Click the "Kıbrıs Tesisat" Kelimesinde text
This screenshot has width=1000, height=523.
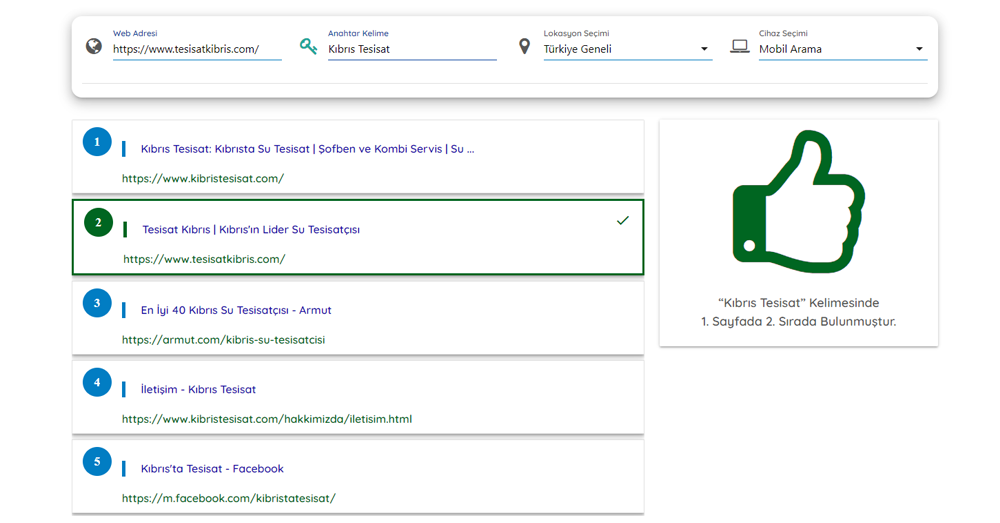798,303
